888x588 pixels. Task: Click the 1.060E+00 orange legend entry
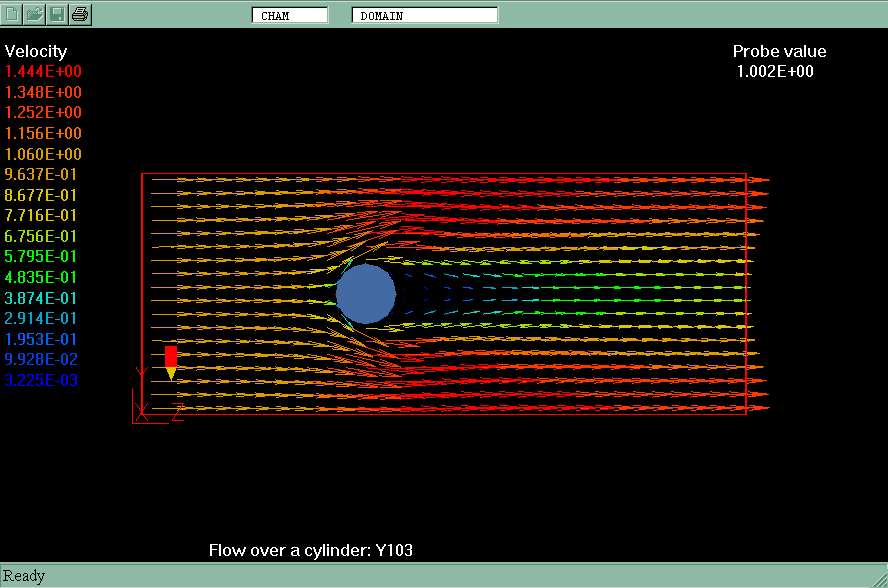point(44,154)
